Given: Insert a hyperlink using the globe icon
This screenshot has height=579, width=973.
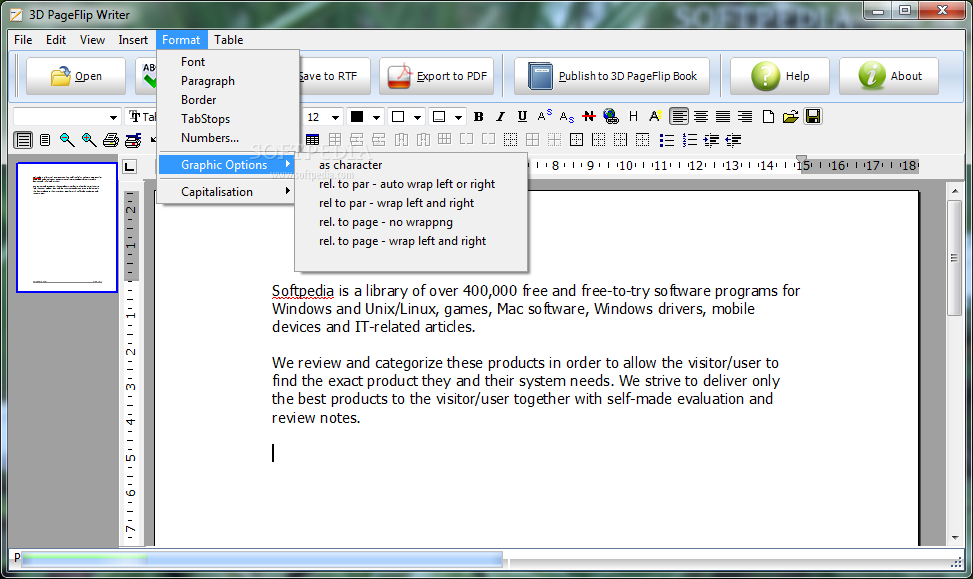Looking at the screenshot, I should (x=611, y=117).
